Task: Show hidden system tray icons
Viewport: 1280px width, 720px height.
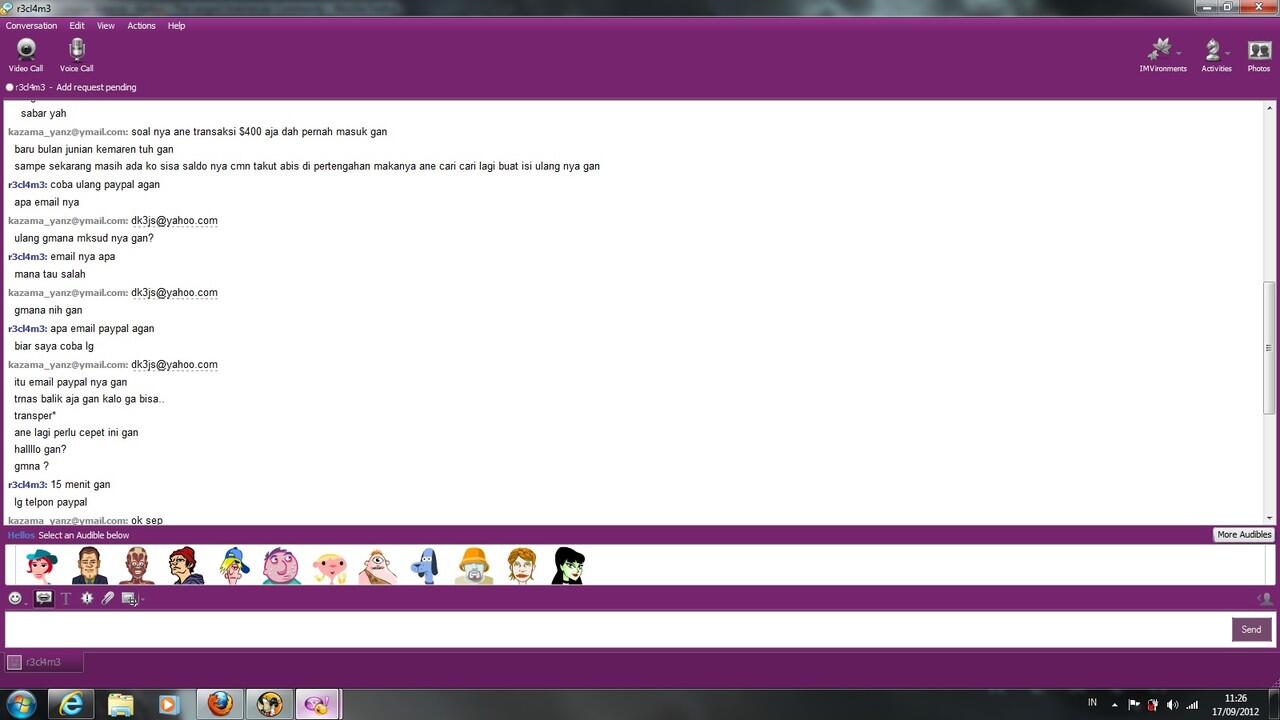Action: (x=1115, y=705)
